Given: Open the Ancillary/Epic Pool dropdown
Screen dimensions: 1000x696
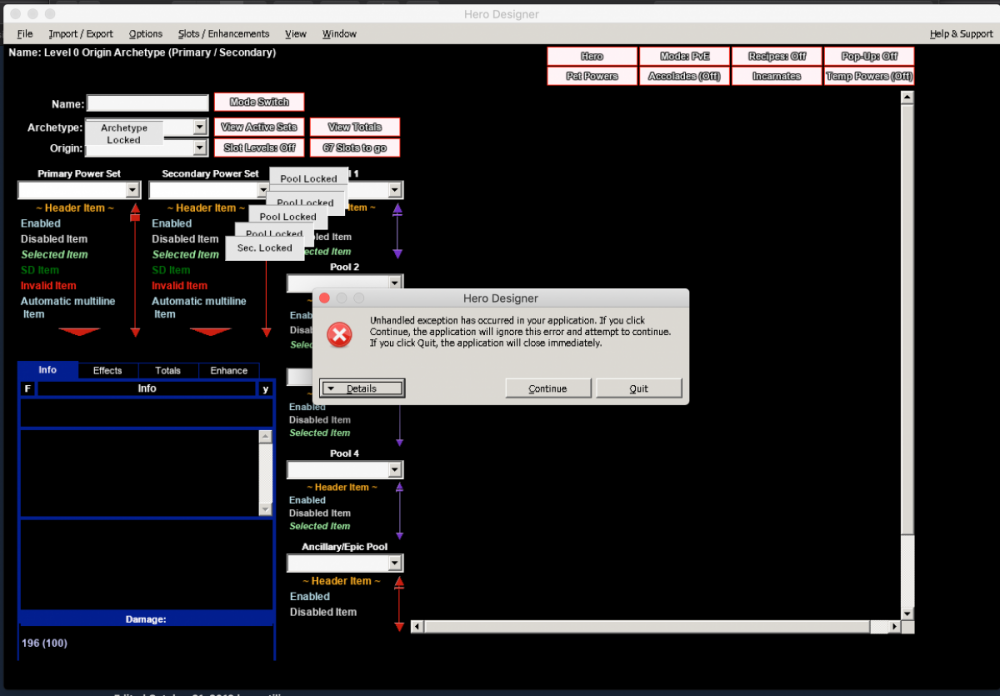Looking at the screenshot, I should pyautogui.click(x=395, y=564).
